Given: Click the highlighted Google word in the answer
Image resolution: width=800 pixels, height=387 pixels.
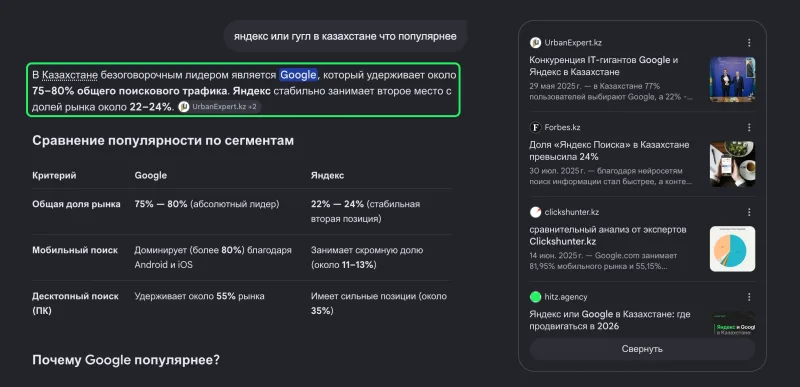Looking at the screenshot, I should [x=298, y=75].
